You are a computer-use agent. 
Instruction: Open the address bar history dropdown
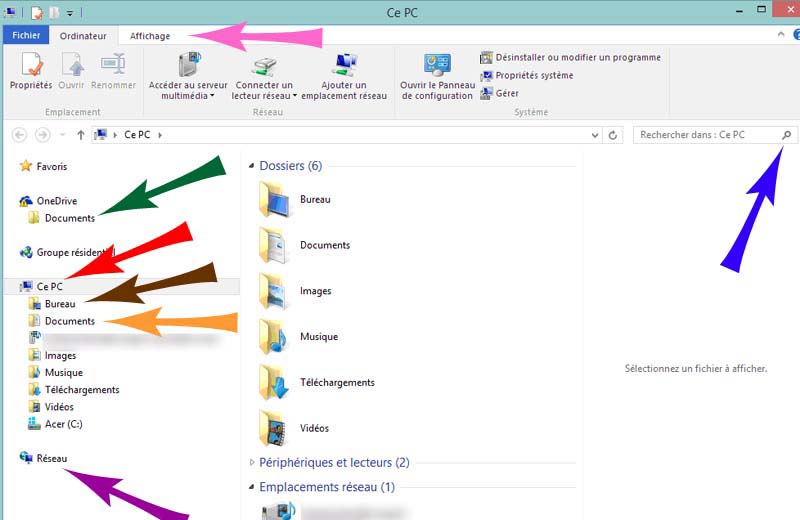click(594, 135)
